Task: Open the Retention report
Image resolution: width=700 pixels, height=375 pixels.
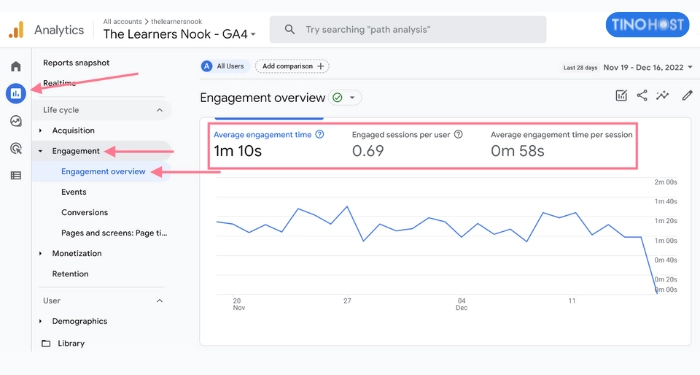Action: (70, 274)
